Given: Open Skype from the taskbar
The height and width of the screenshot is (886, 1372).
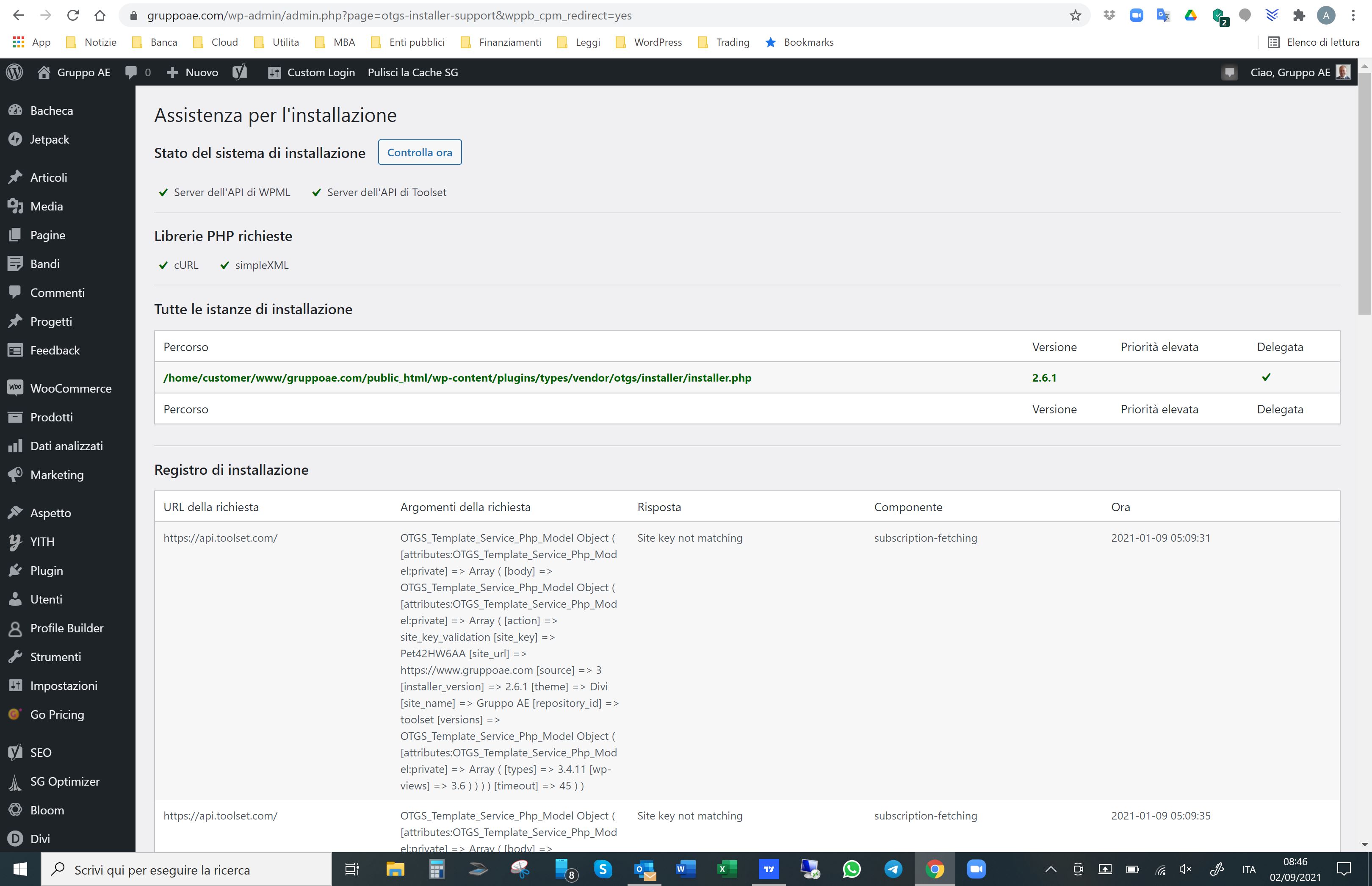Looking at the screenshot, I should 603,869.
